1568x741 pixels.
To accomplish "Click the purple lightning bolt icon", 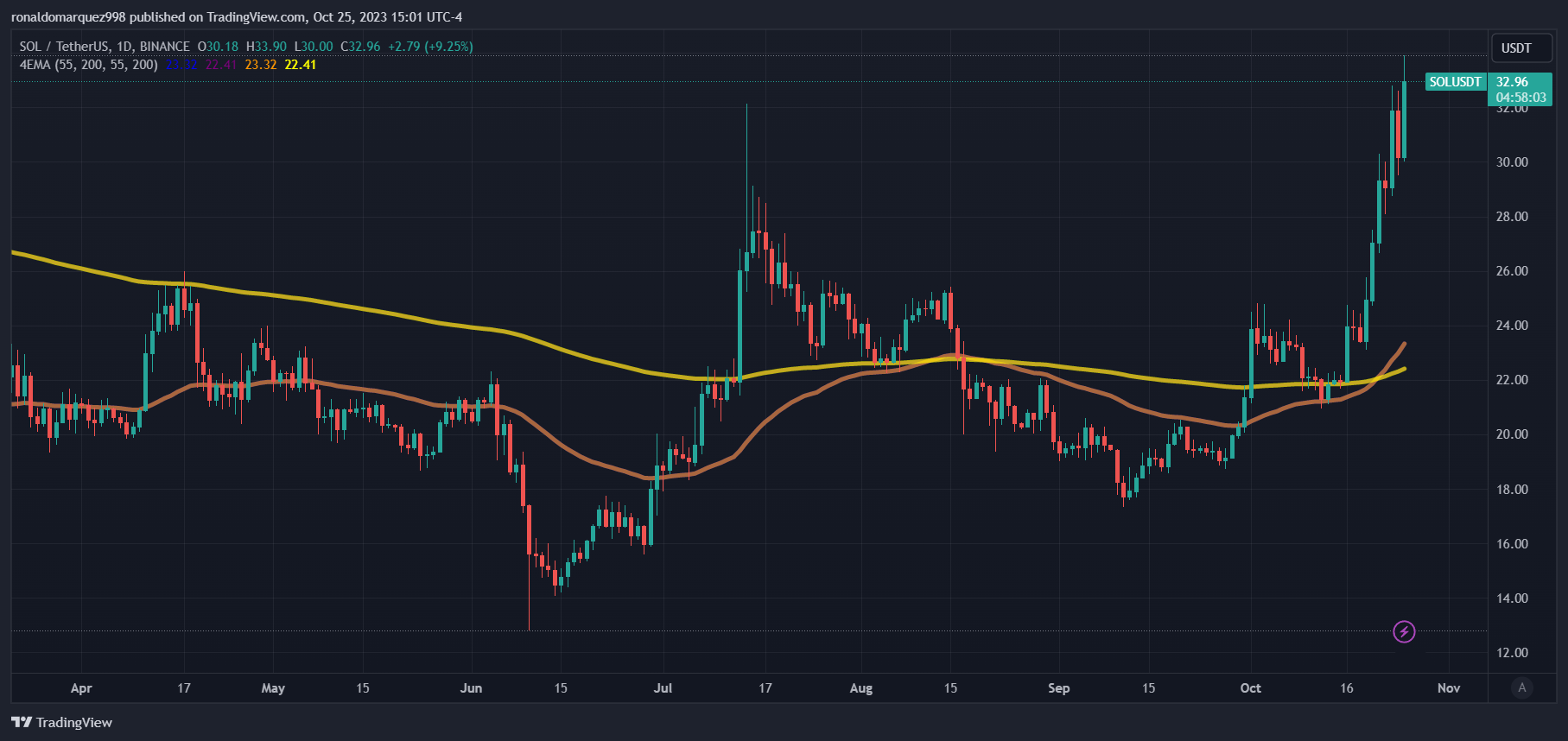I will pyautogui.click(x=1404, y=632).
